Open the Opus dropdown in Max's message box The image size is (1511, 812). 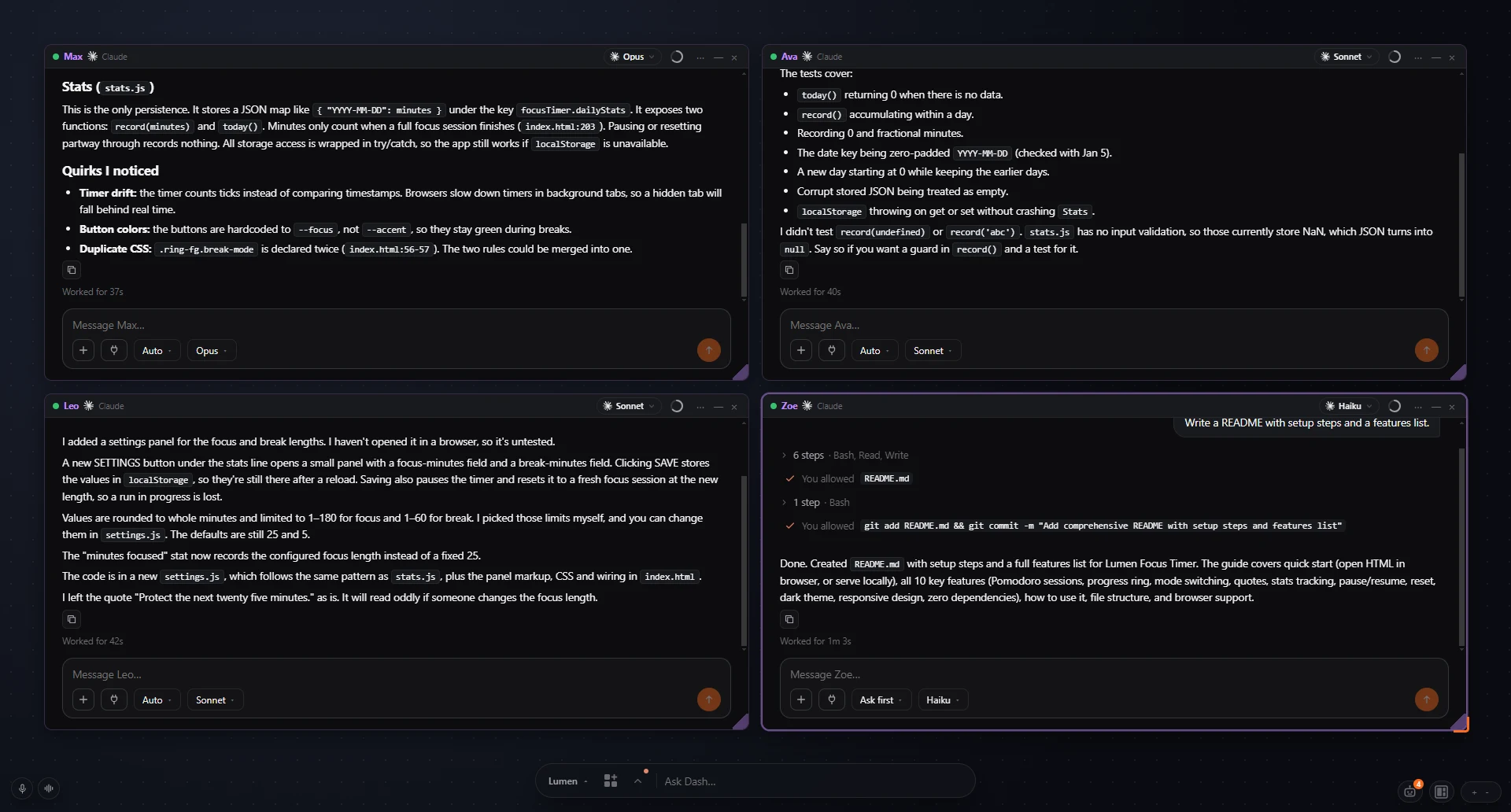point(211,351)
